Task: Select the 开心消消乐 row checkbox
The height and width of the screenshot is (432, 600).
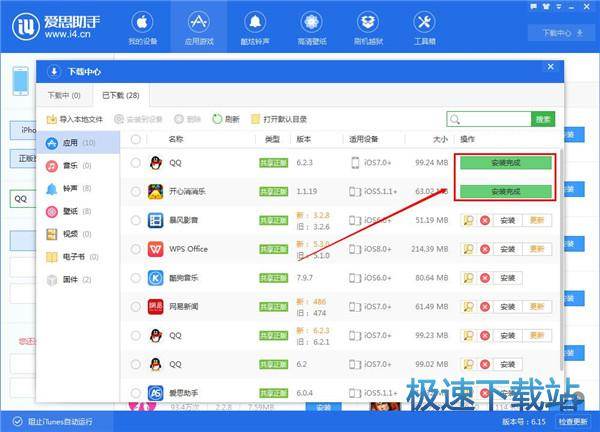Action: point(135,191)
